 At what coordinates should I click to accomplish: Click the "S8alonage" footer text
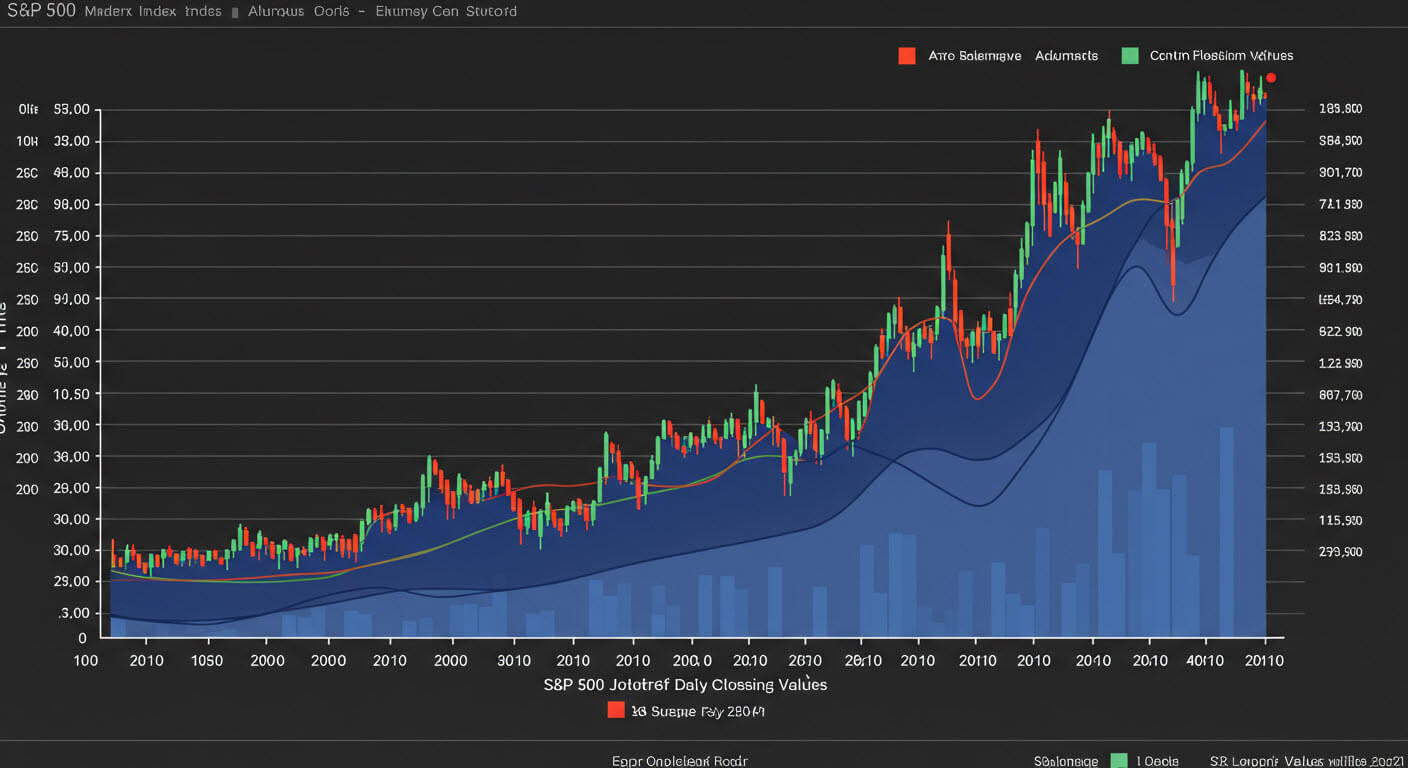1065,761
